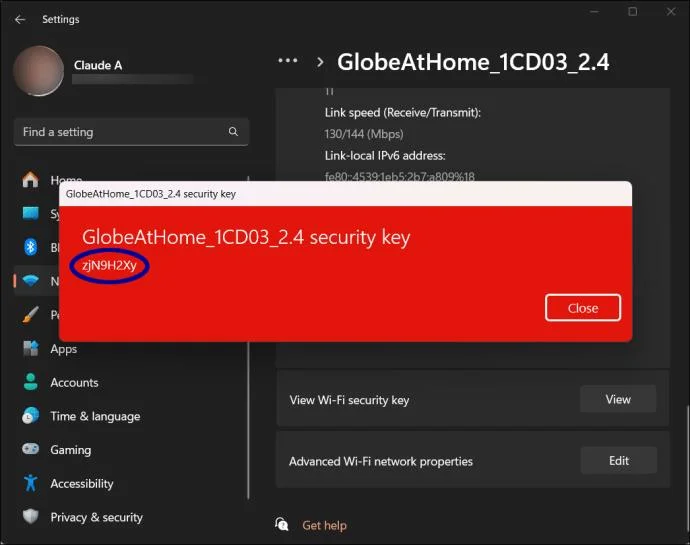Click the GlobeAtHome_1CD03_2.4 page title
This screenshot has height=545, width=690.
[473, 62]
